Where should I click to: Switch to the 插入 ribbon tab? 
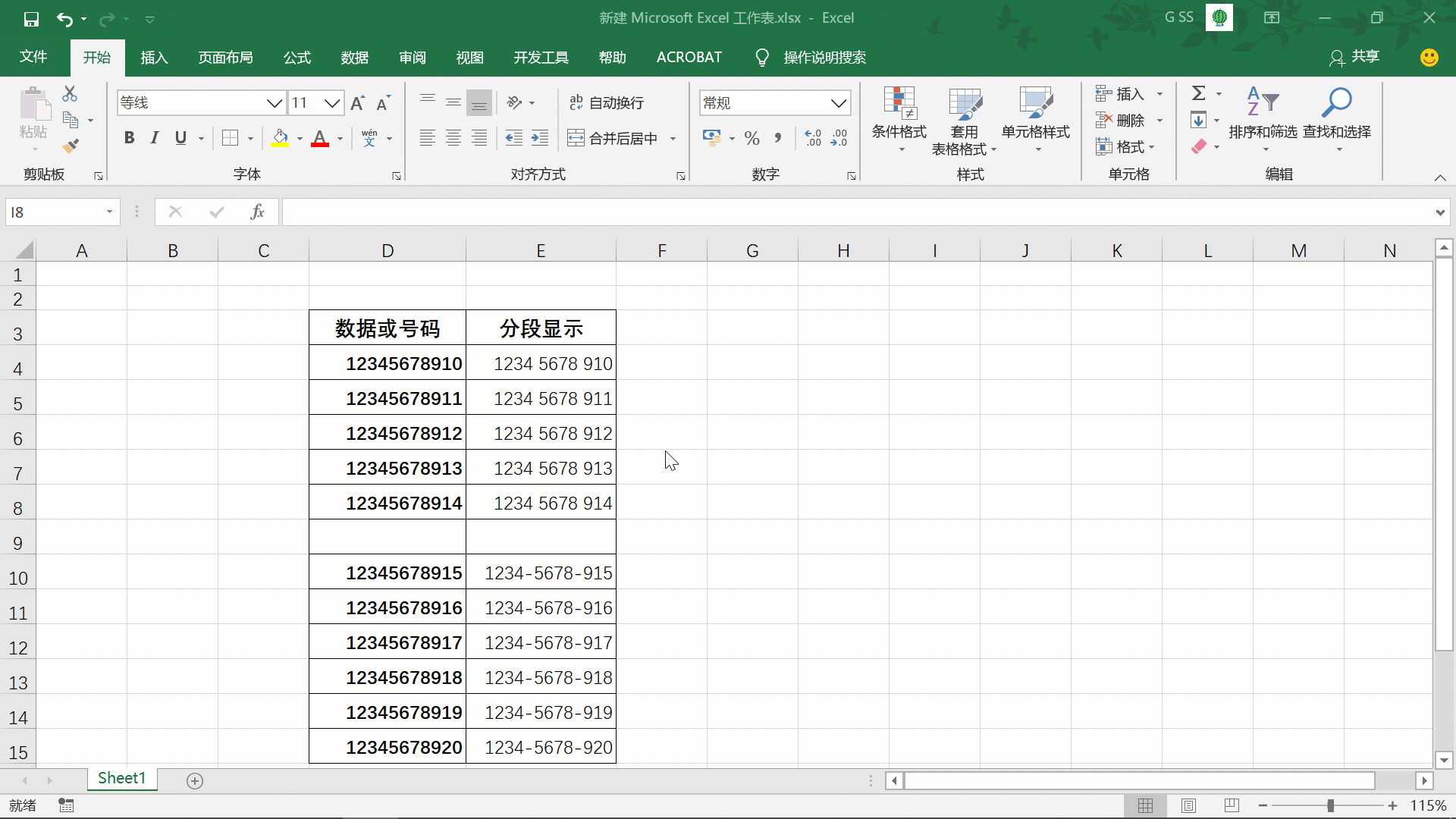click(x=154, y=58)
